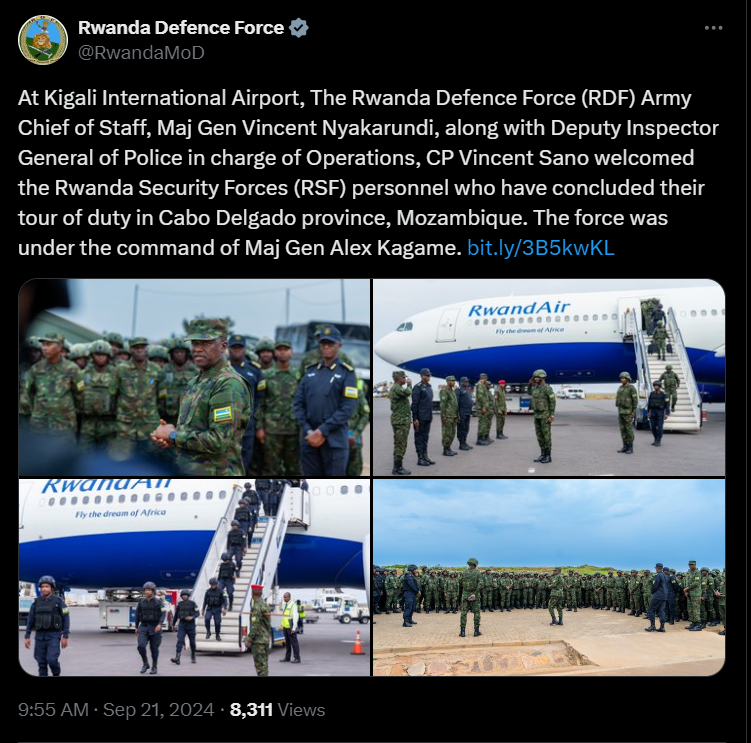Open the three-dot more options menu
The width and height of the screenshot is (751, 743).
pos(713,28)
